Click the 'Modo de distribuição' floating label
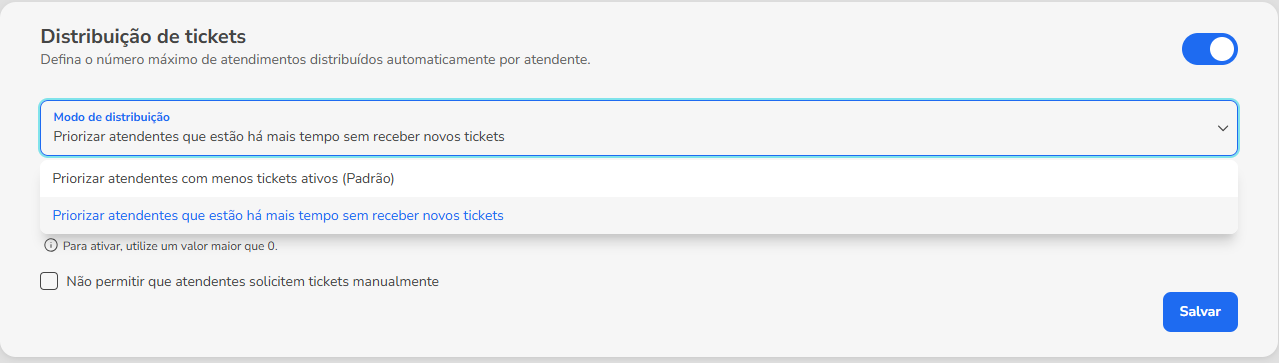Image resolution: width=1279 pixels, height=363 pixels. pos(111,117)
